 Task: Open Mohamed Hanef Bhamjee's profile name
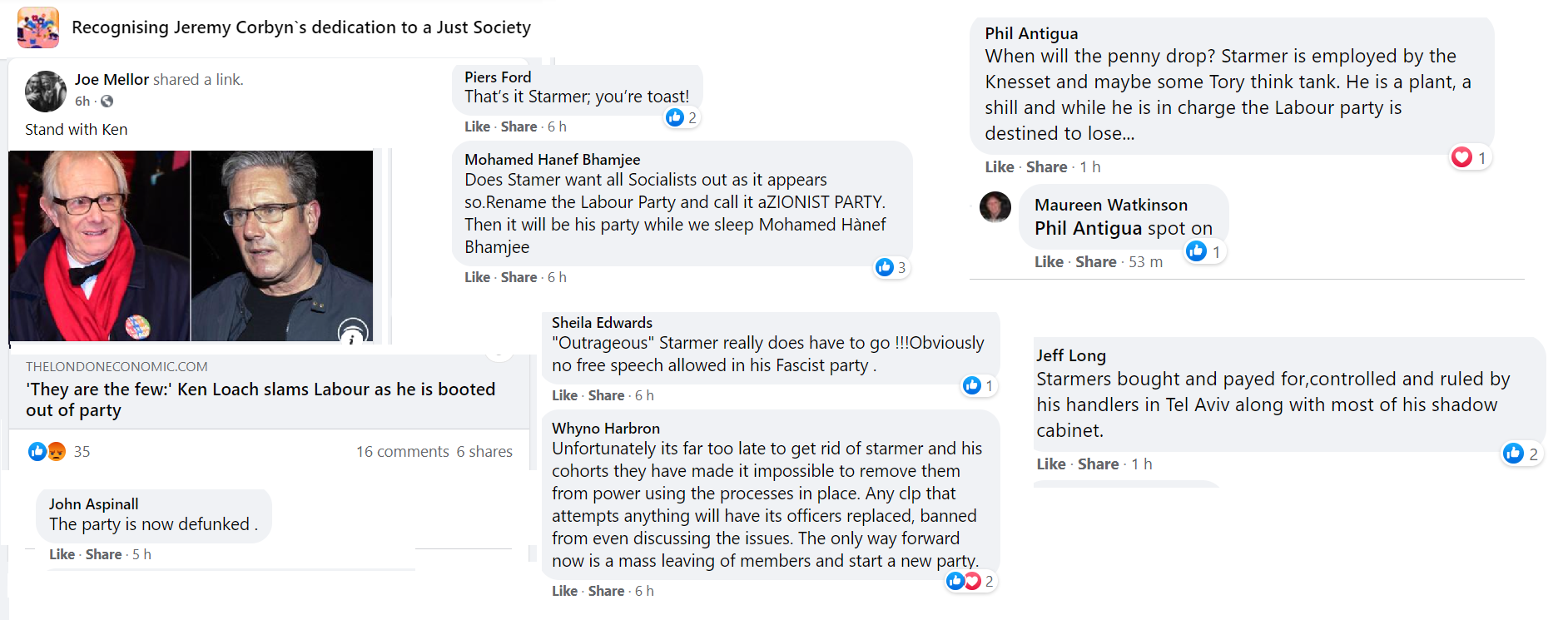pos(552,159)
